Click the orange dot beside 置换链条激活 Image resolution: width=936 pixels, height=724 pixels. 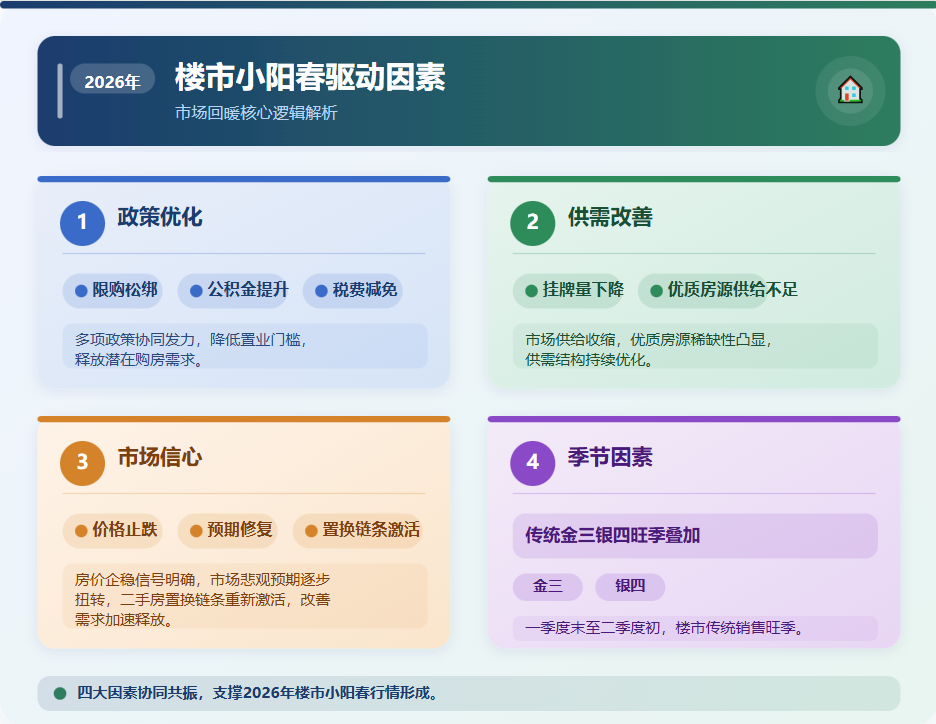[x=311, y=531]
